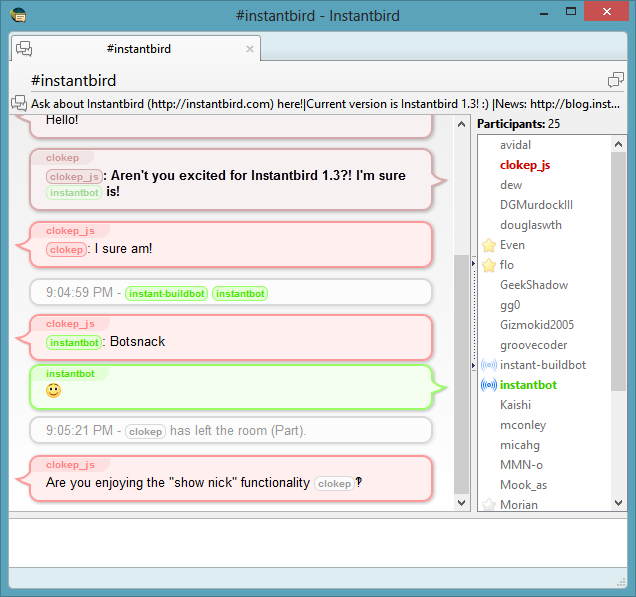This screenshot has width=636, height=597.
Task: Click the broadcast icon beside instantbot participant
Action: pos(489,385)
